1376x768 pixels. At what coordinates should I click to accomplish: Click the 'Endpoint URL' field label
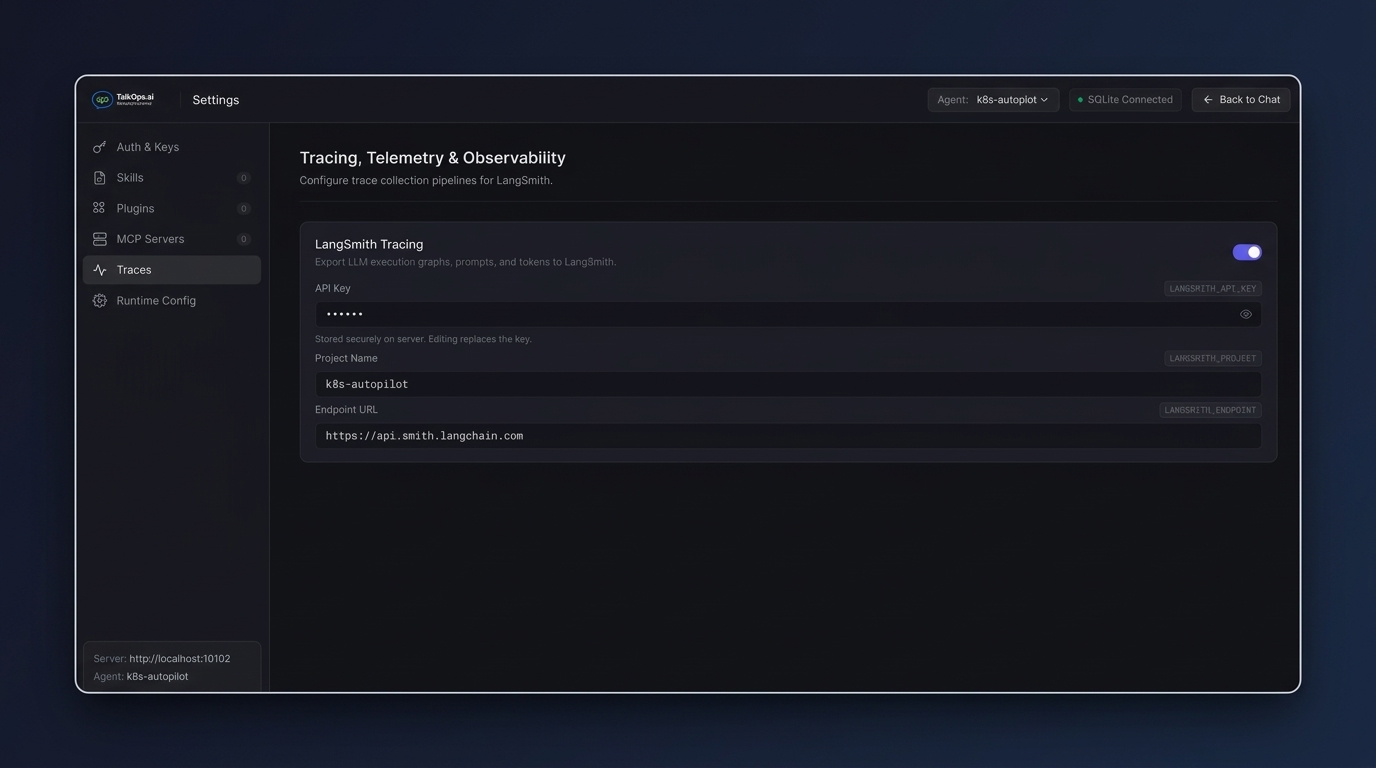[346, 410]
